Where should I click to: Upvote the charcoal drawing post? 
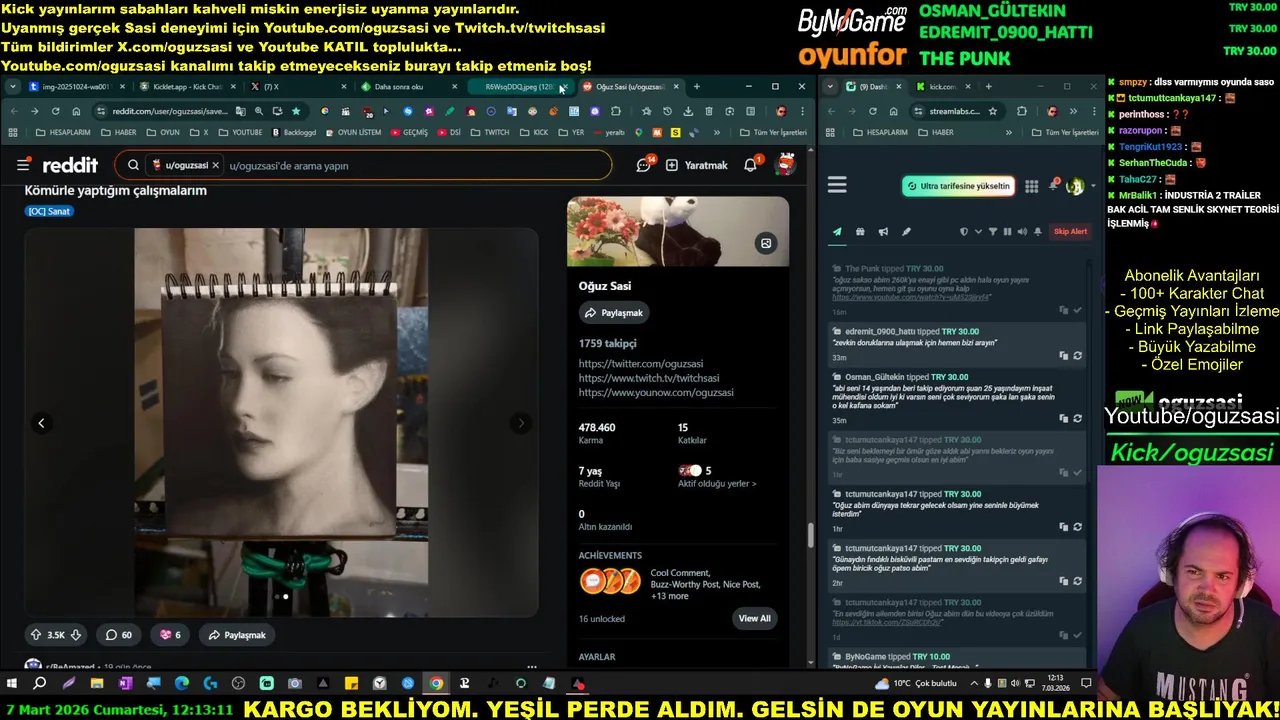click(36, 635)
